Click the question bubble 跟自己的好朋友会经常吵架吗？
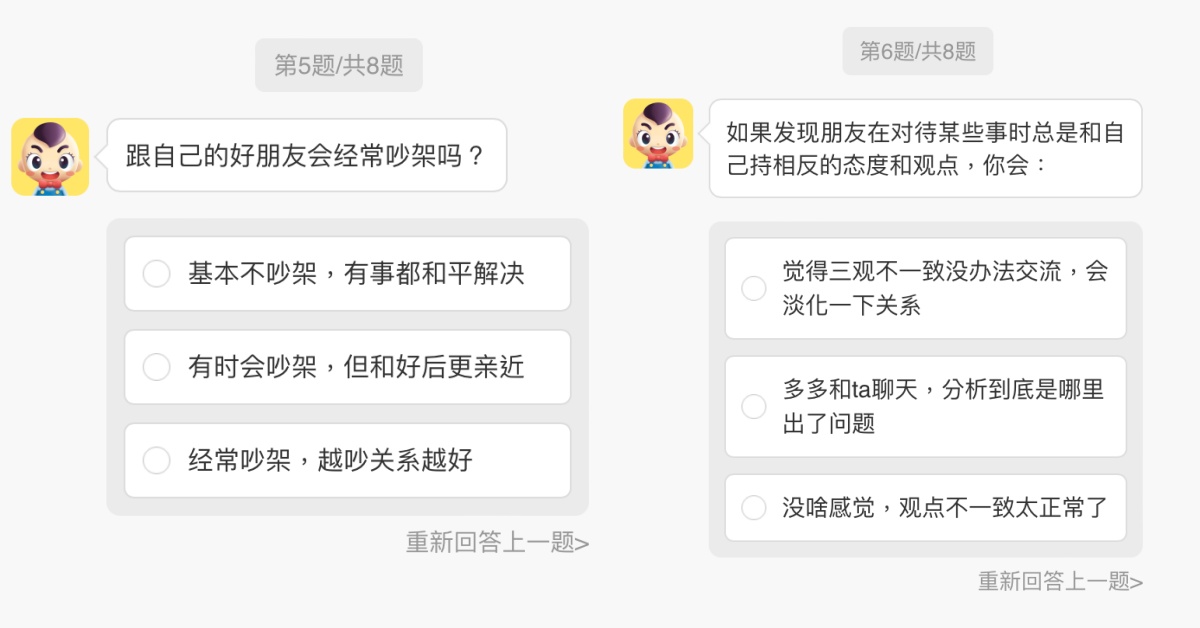This screenshot has width=1200, height=628. pyautogui.click(x=306, y=156)
